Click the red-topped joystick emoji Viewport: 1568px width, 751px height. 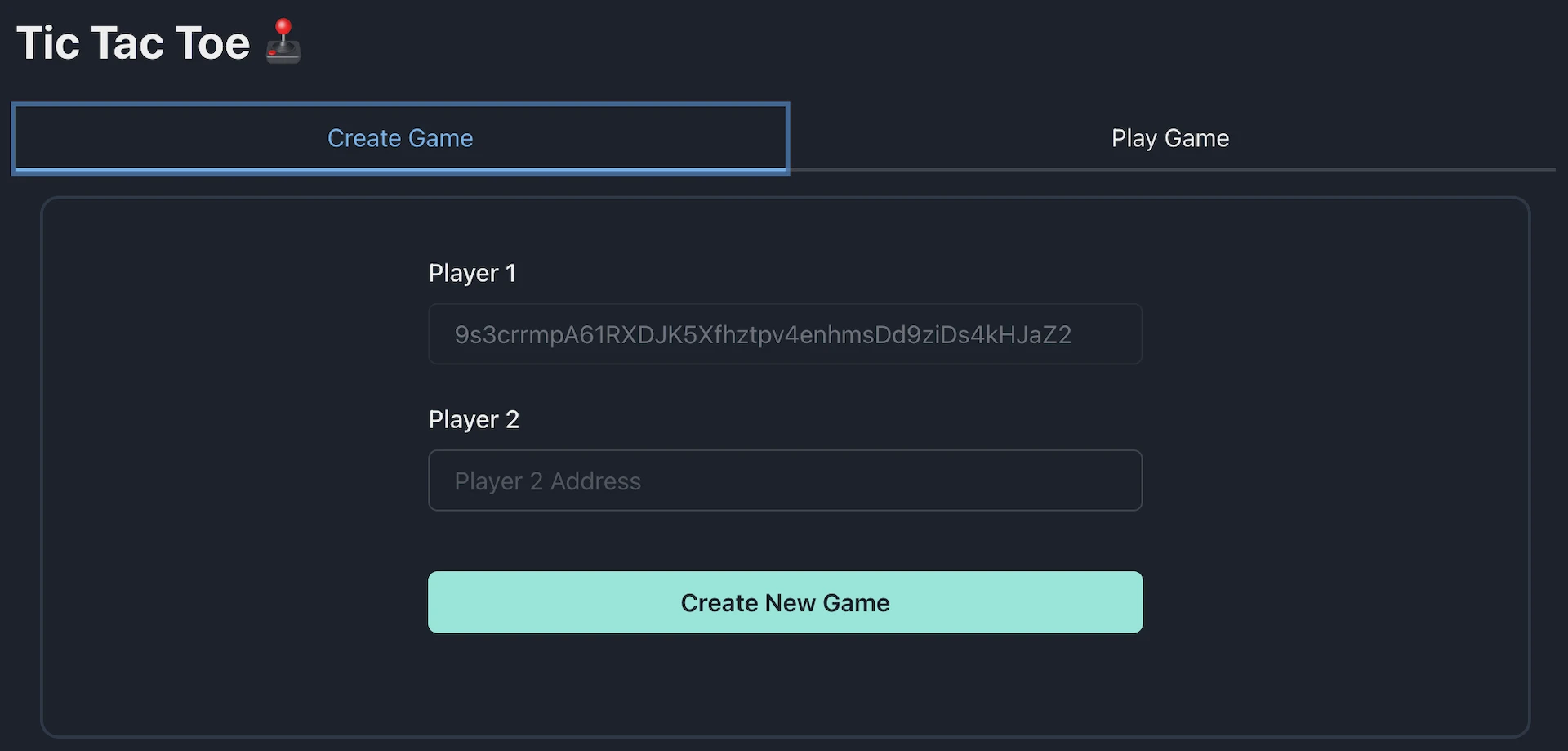[x=283, y=42]
